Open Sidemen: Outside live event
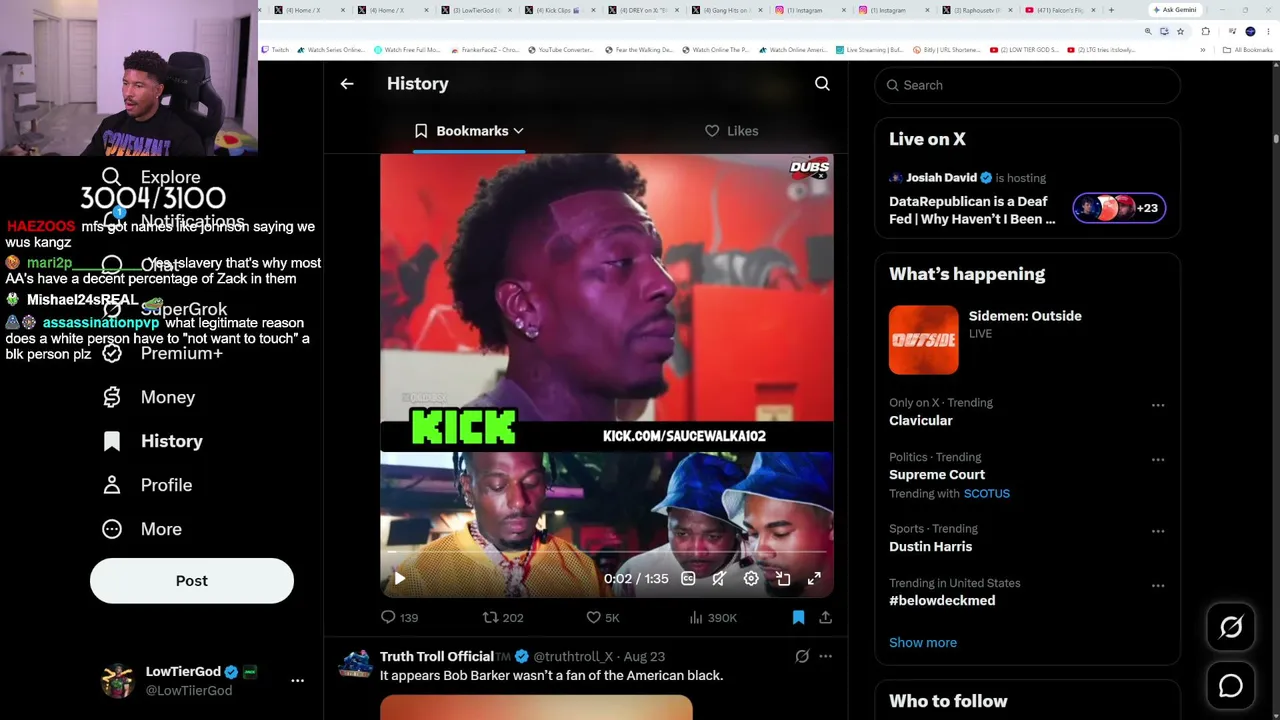Image resolution: width=1280 pixels, height=720 pixels. coord(1025,316)
